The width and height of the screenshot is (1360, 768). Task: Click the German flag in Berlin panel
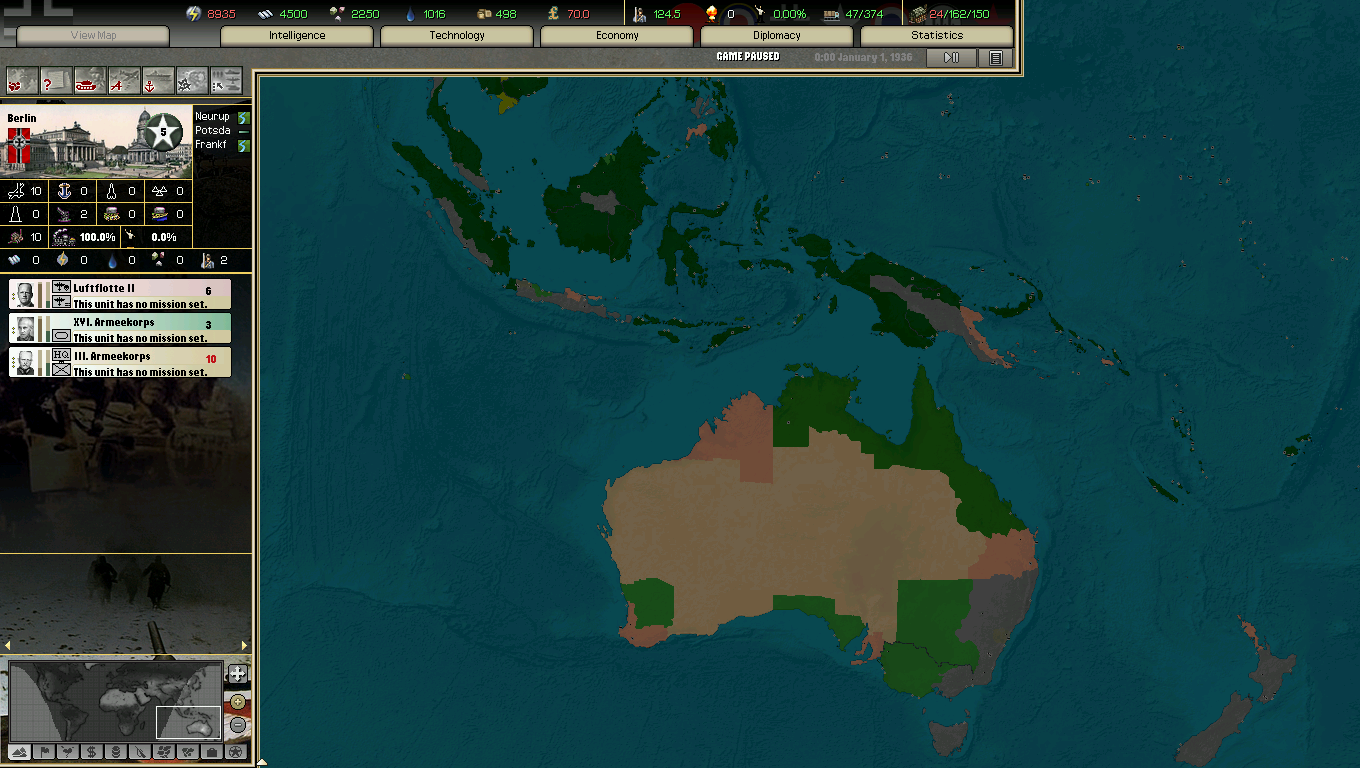coord(19,146)
